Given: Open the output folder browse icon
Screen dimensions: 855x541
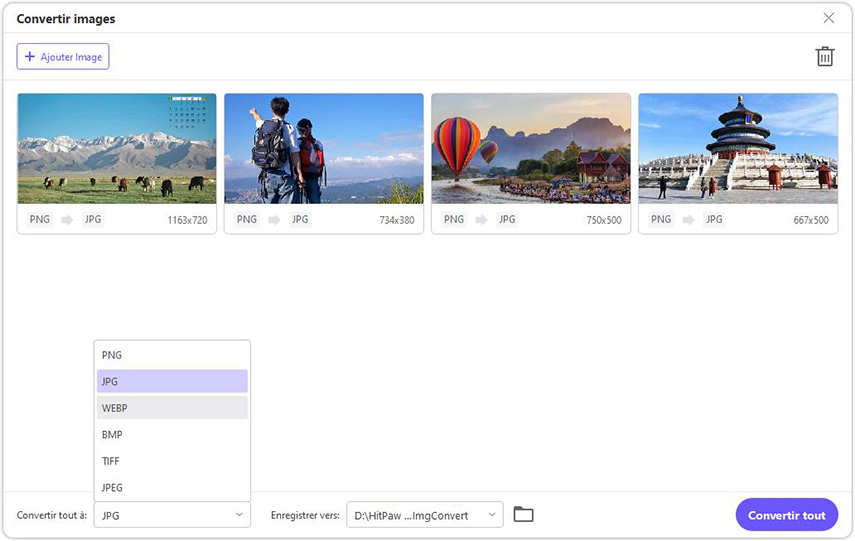Looking at the screenshot, I should (x=523, y=514).
